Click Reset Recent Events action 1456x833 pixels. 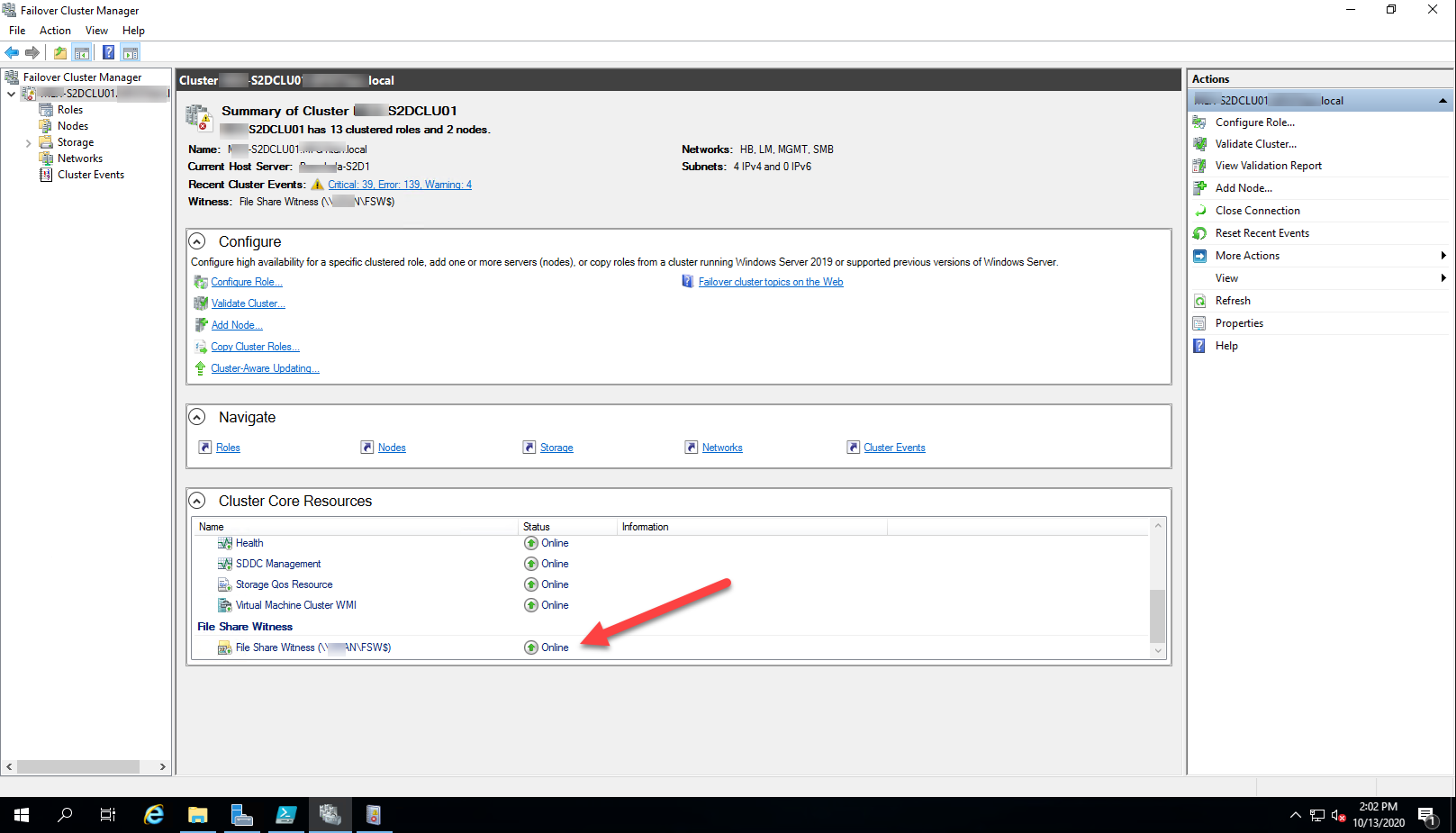tap(1262, 233)
